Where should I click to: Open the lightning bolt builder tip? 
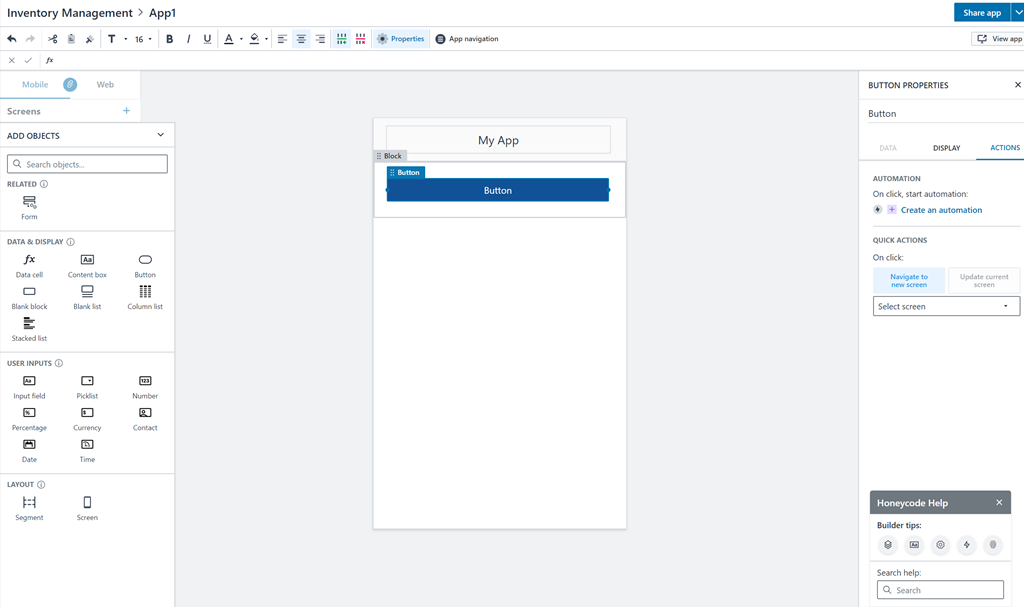click(x=966, y=545)
